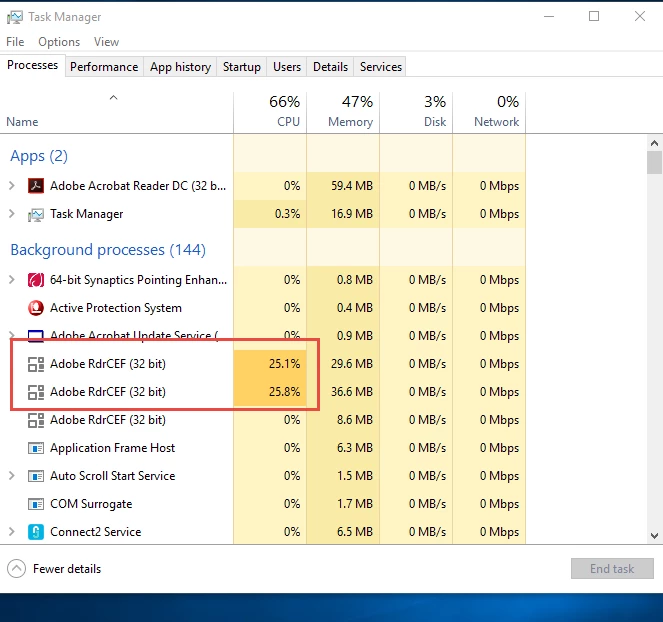
Task: Click the Synaptics Pointing Enhancer icon
Action: 36,280
